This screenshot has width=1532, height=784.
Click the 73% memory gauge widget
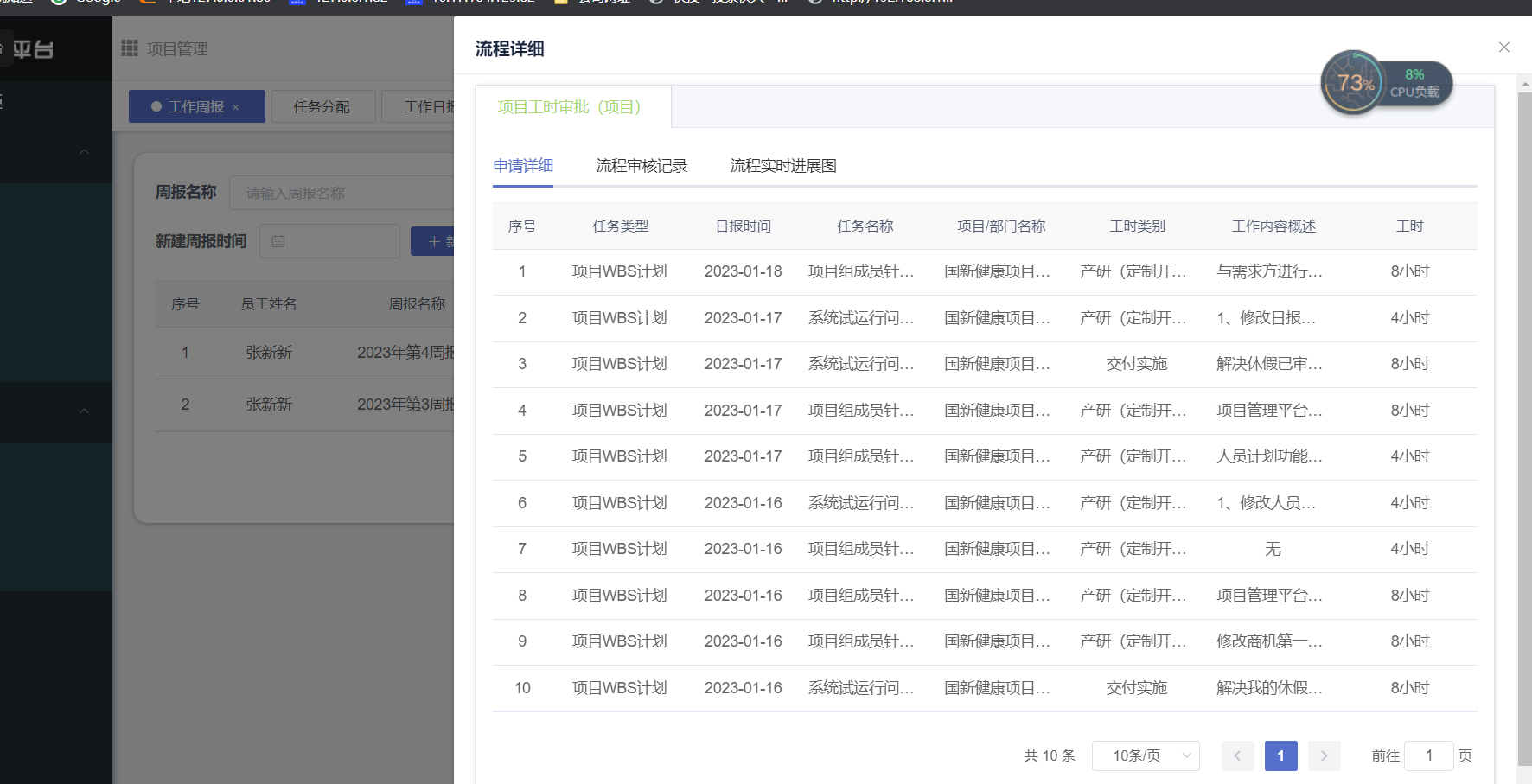click(1352, 83)
